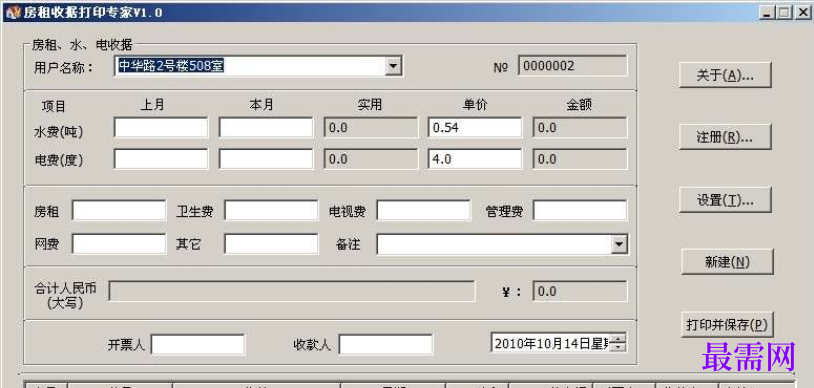Click 电费 单价 field showing 4.0

pyautogui.click(x=475, y=159)
